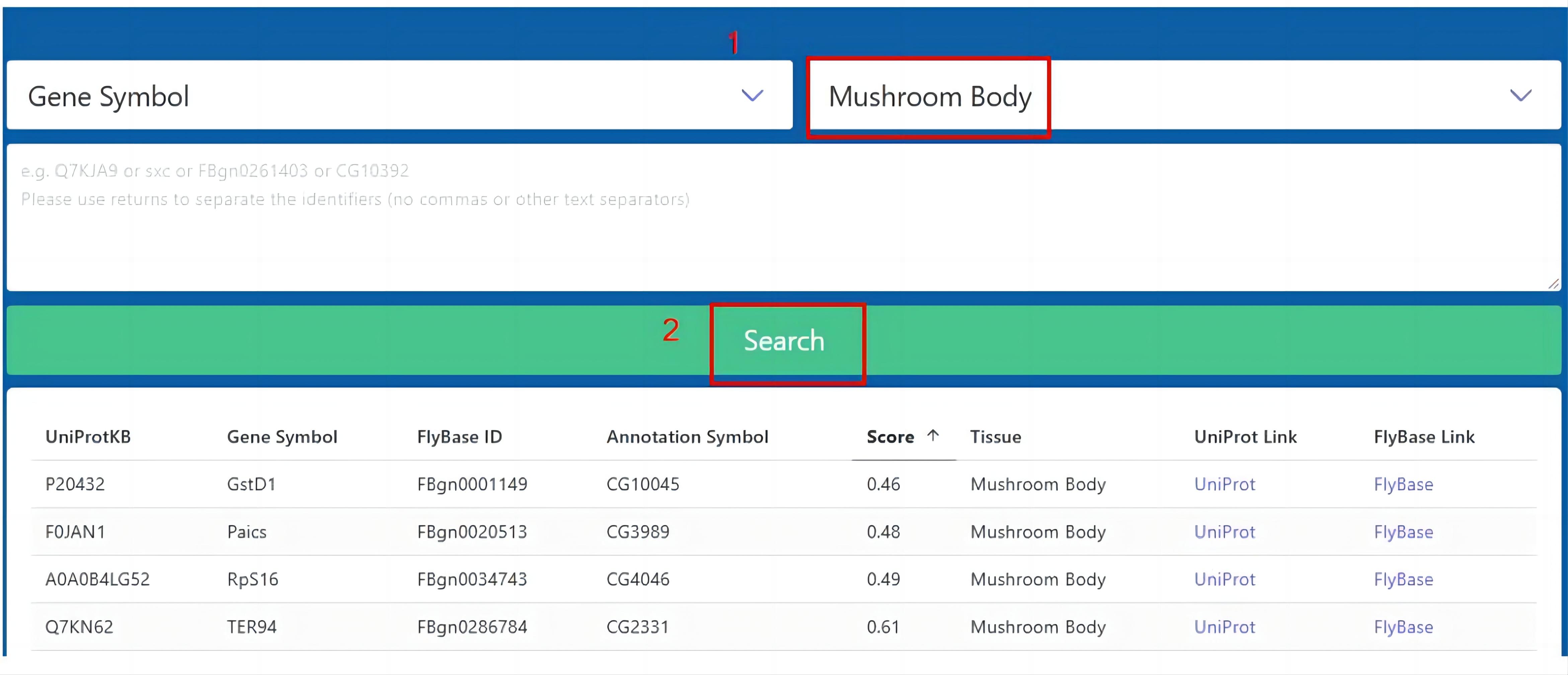The width and height of the screenshot is (1568, 675).
Task: Select the Paics gene symbol cell
Action: [x=246, y=532]
